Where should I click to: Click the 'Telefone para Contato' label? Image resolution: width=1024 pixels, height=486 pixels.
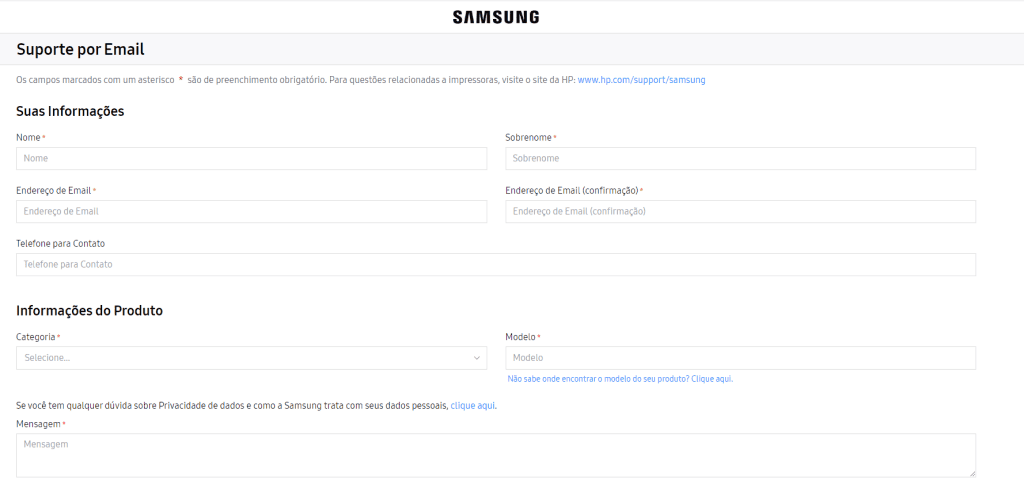pos(61,243)
